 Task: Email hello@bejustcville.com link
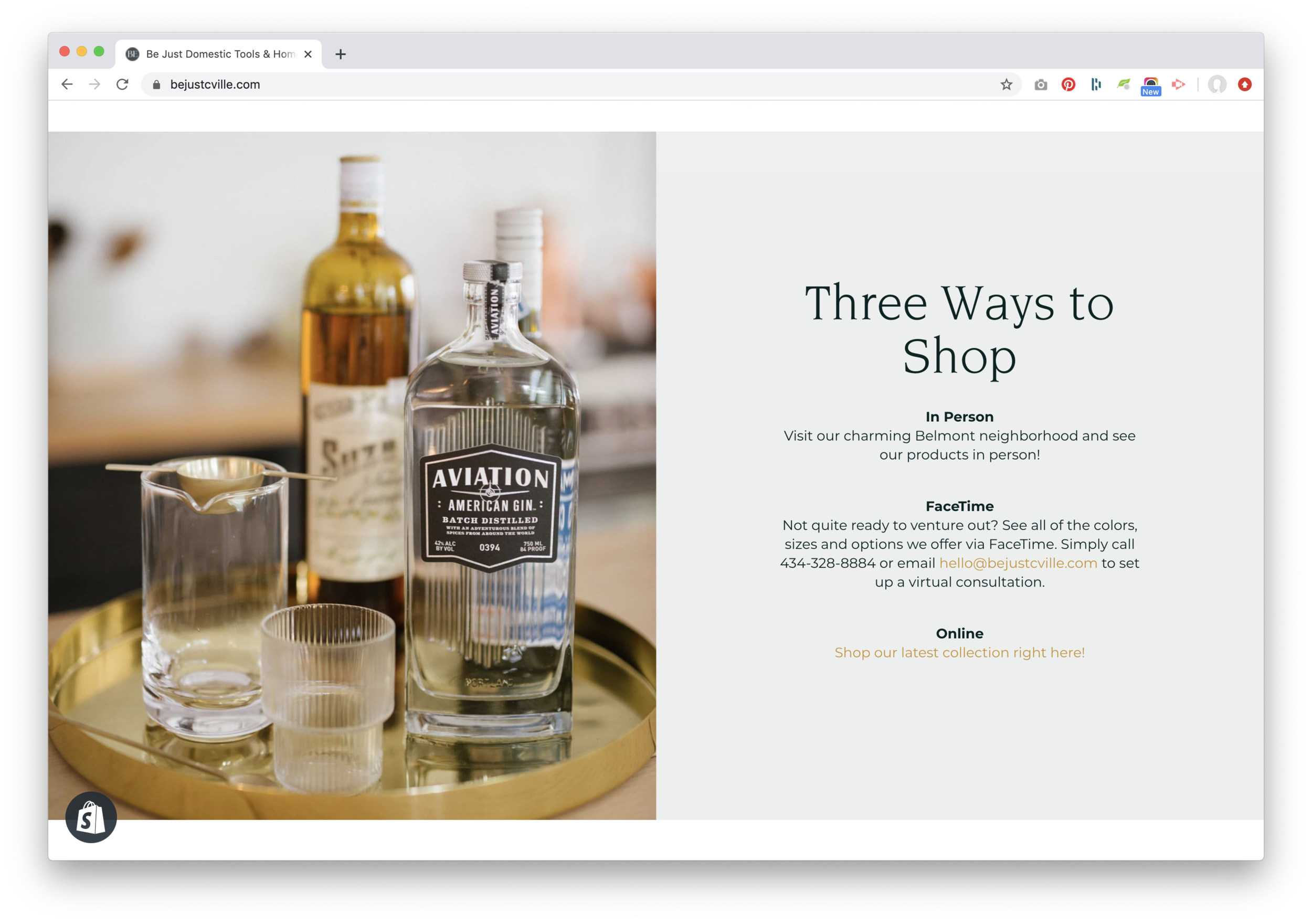pos(1018,563)
